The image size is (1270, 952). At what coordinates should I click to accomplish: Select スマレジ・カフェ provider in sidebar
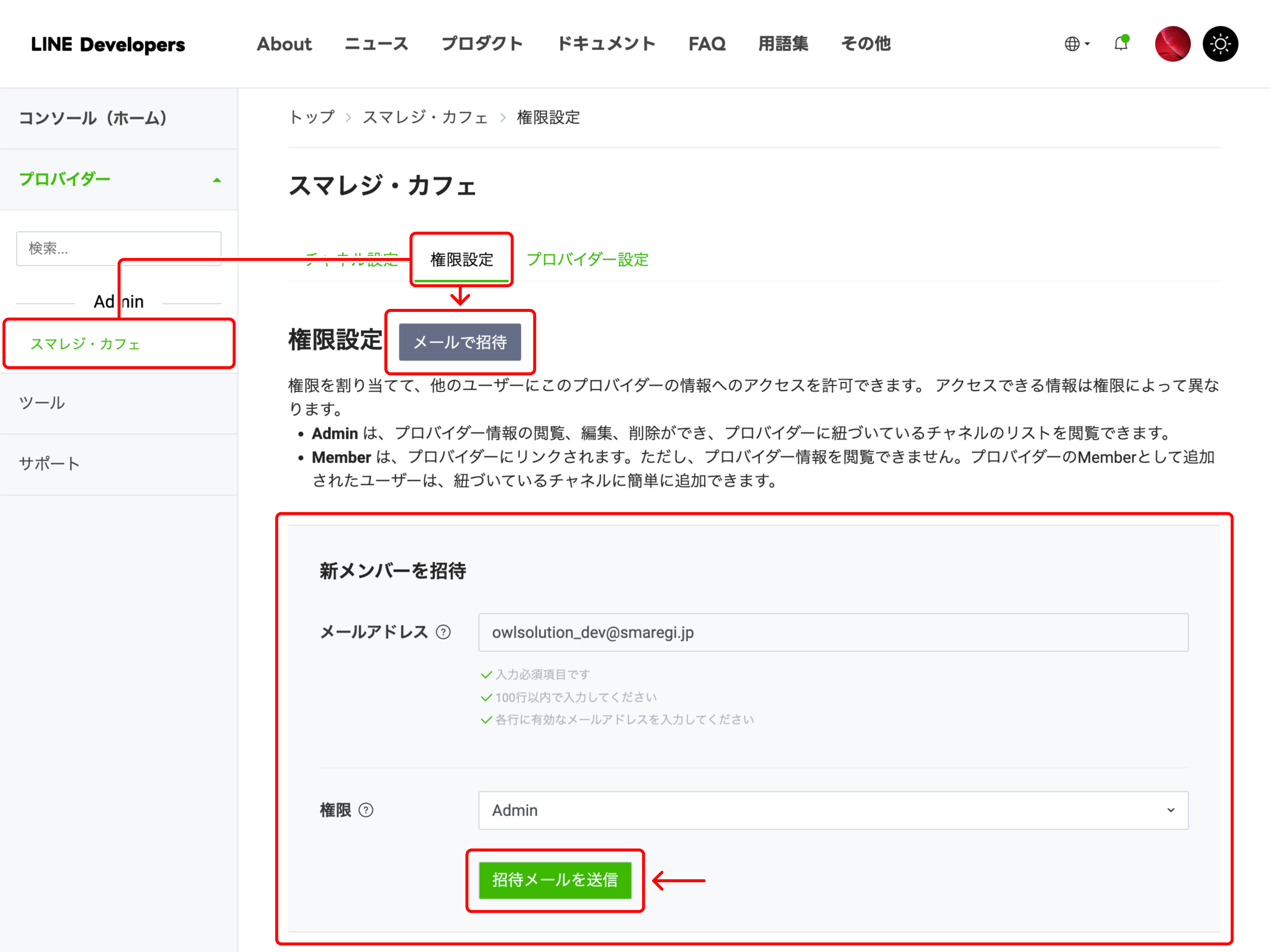pyautogui.click(x=85, y=344)
